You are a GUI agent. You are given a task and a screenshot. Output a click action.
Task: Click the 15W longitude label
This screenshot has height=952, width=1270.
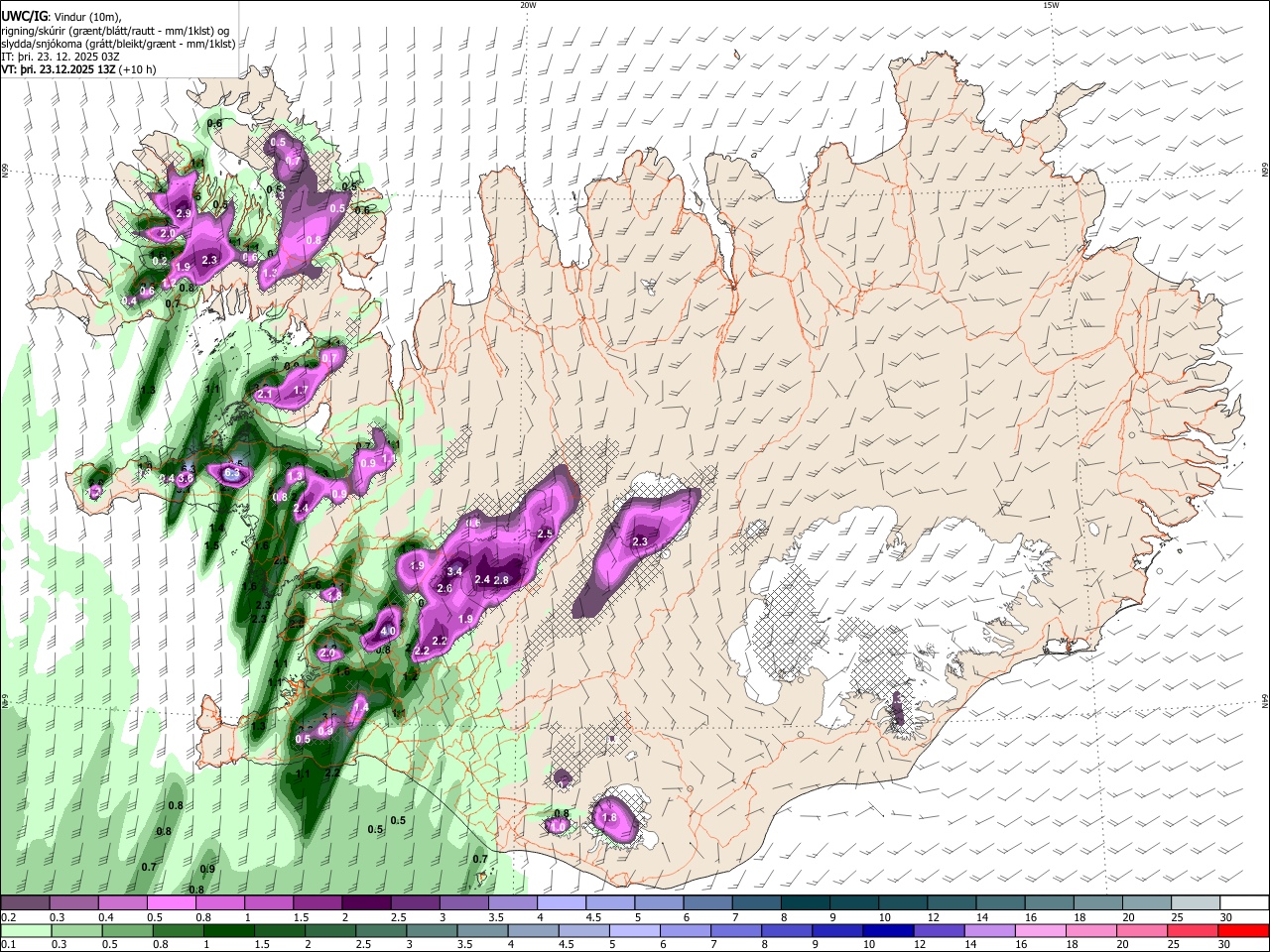(1051, 5)
